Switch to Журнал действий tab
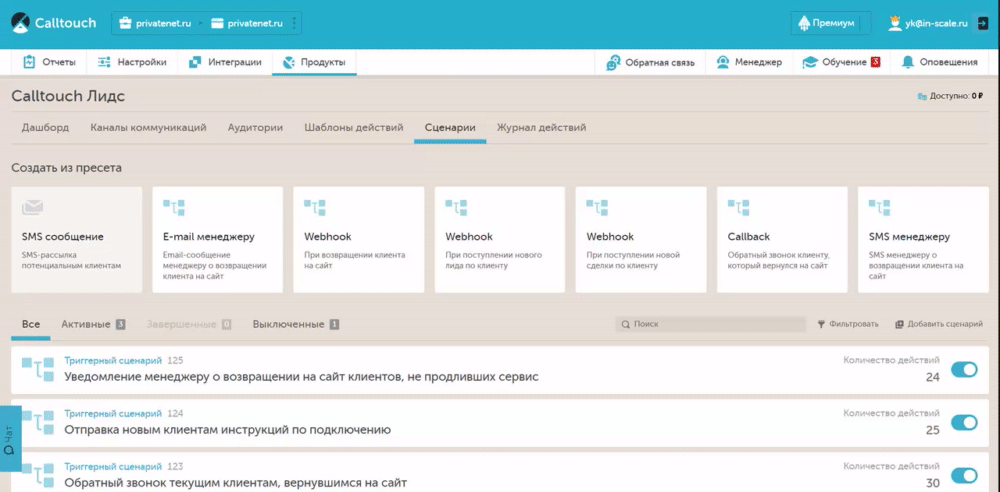Image resolution: width=1000 pixels, height=492 pixels. click(x=541, y=128)
